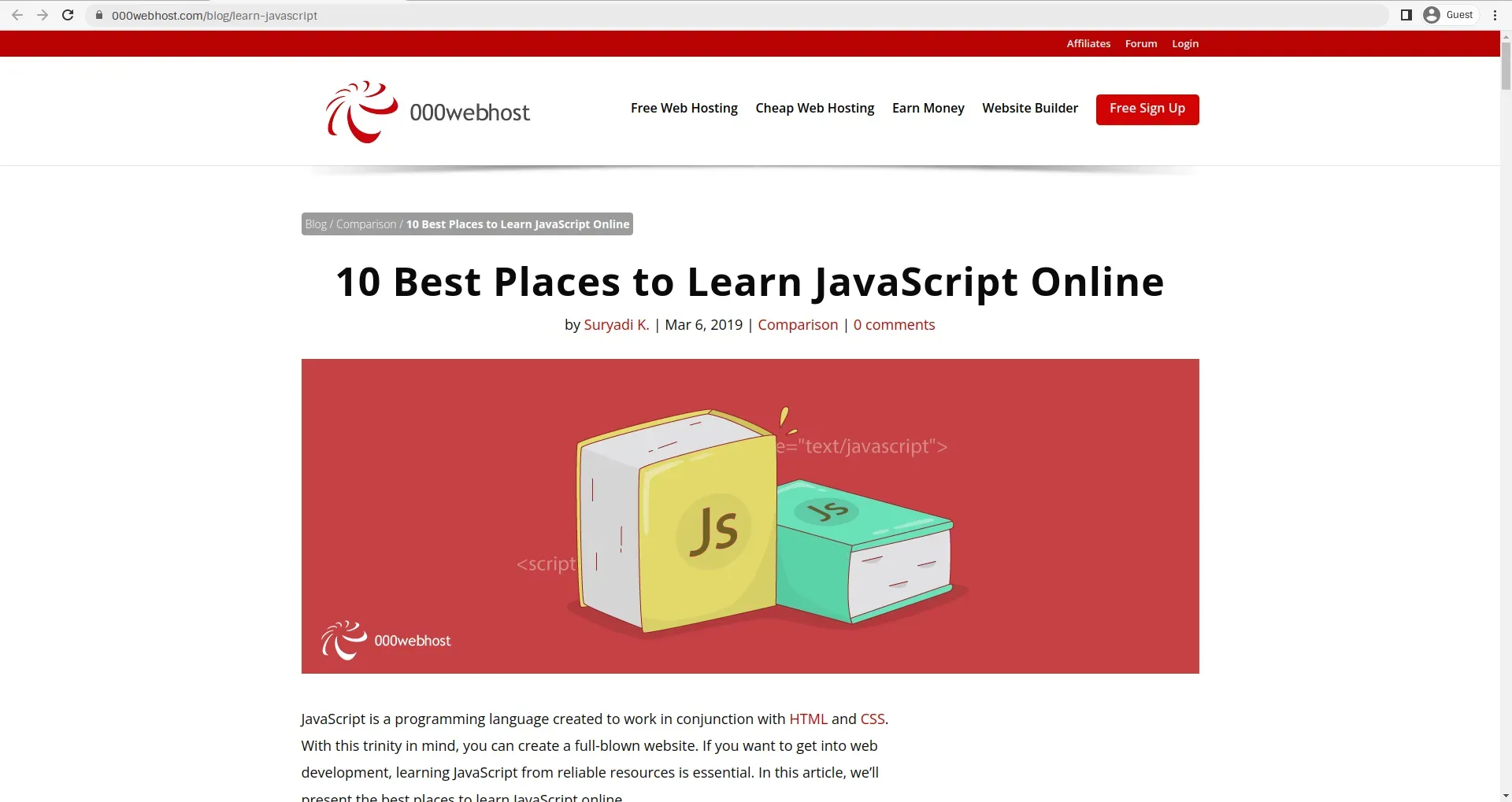Expand the Free Web Hosting menu
The image size is (1512, 802).
tap(684, 108)
